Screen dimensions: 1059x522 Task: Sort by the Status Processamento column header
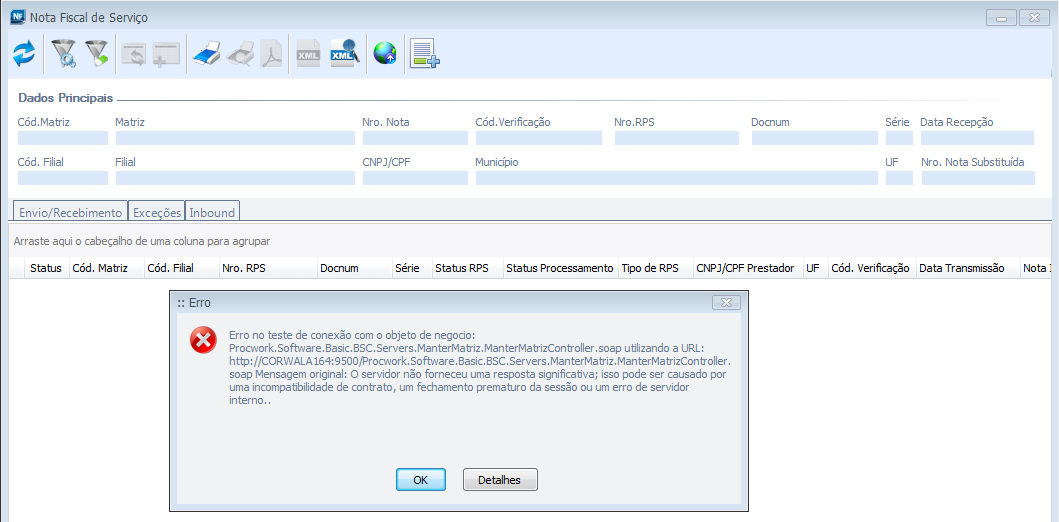tap(561, 268)
